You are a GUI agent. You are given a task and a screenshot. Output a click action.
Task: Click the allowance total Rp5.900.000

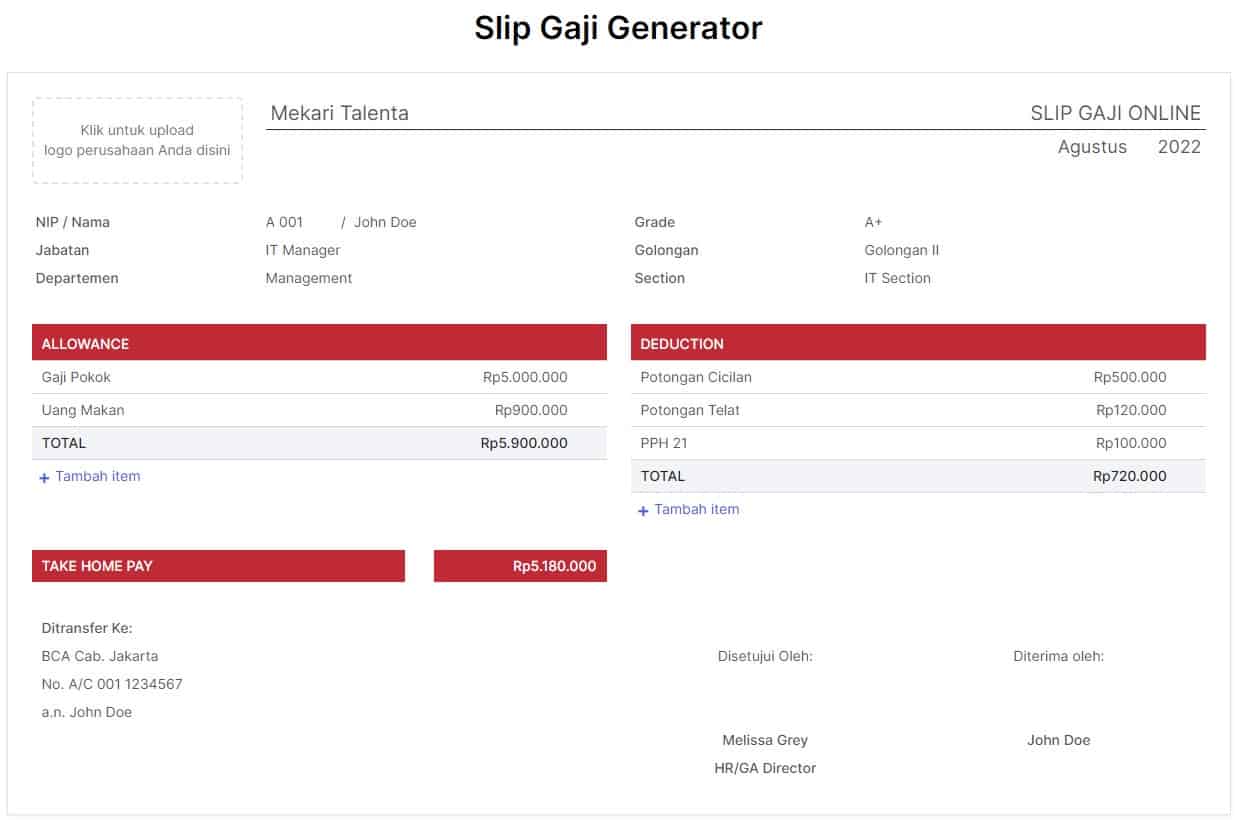(524, 443)
